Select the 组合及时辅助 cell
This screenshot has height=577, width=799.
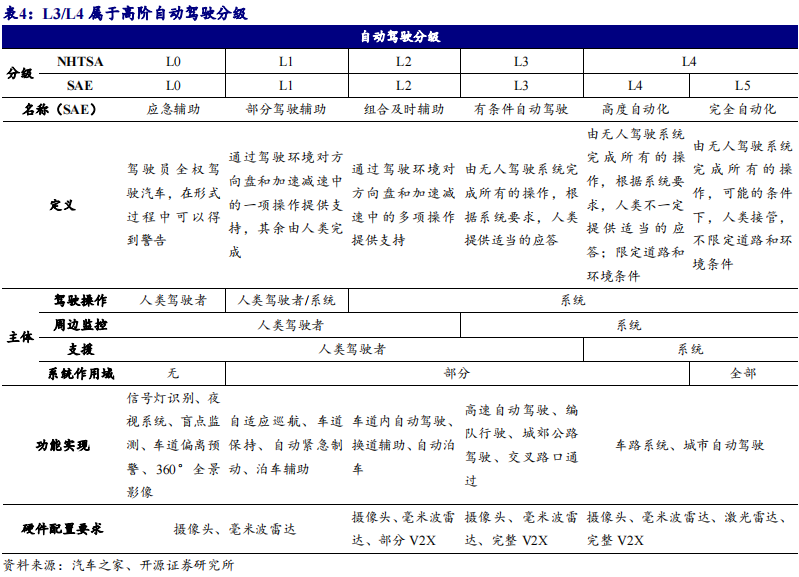coord(403,109)
